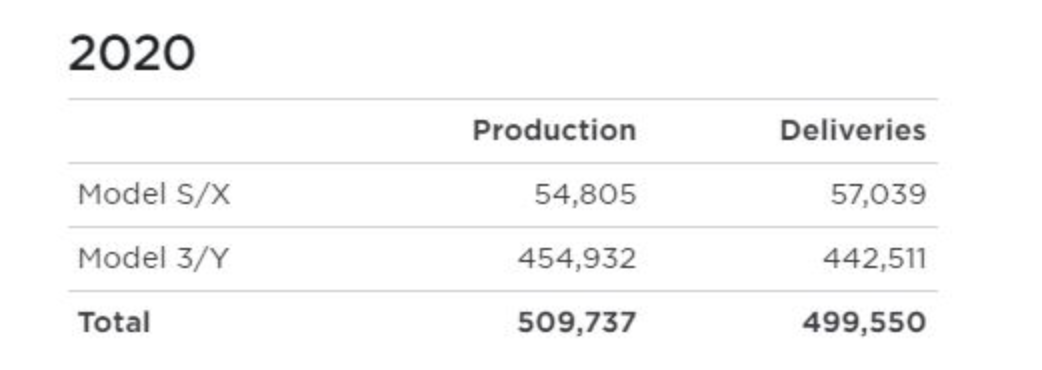Select total production value 509,737

[577, 322]
